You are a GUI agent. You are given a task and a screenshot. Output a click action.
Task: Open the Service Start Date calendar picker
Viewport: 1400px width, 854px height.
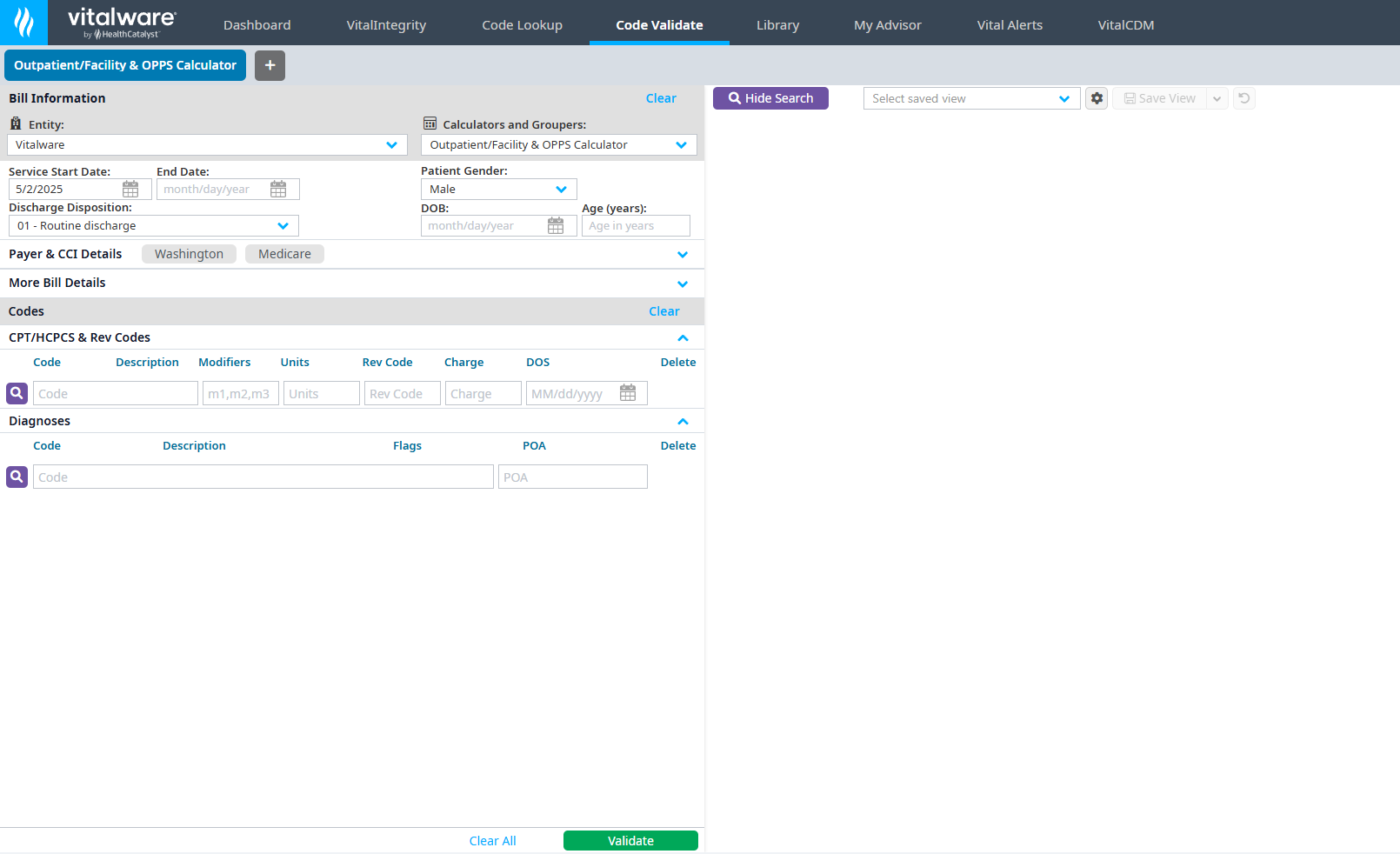tap(130, 190)
